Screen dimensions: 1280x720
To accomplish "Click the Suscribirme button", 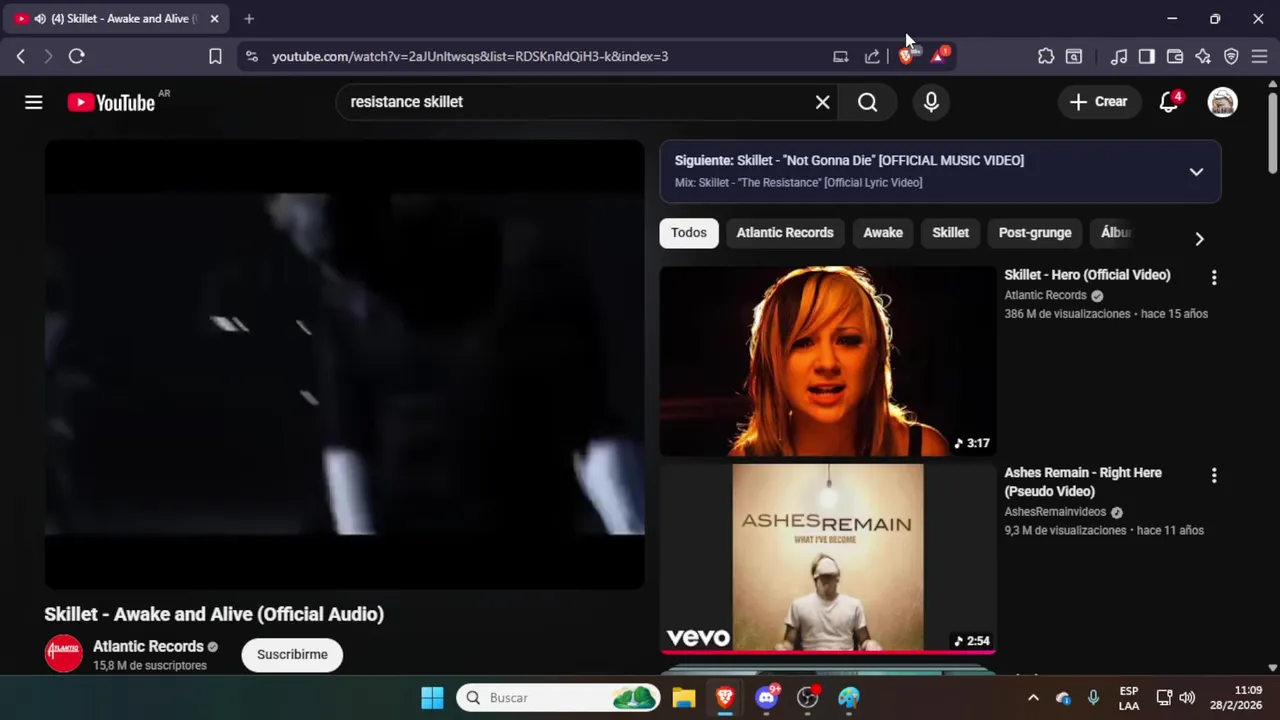I will tap(292, 655).
